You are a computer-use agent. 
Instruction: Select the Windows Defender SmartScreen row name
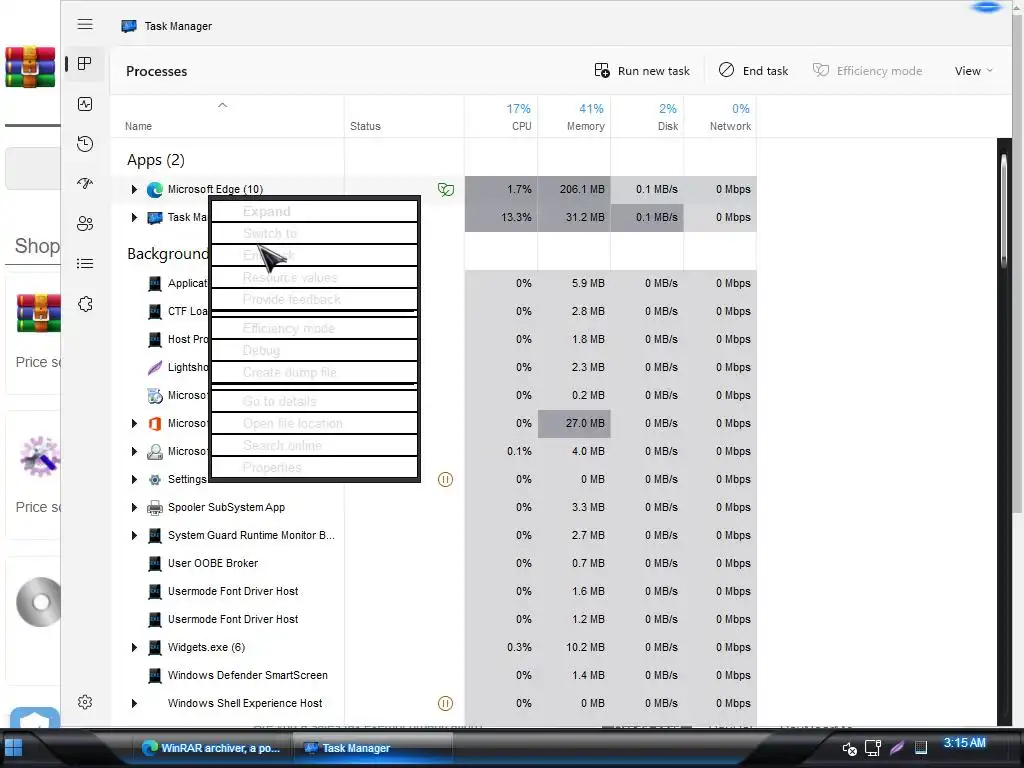pyautogui.click(x=248, y=675)
